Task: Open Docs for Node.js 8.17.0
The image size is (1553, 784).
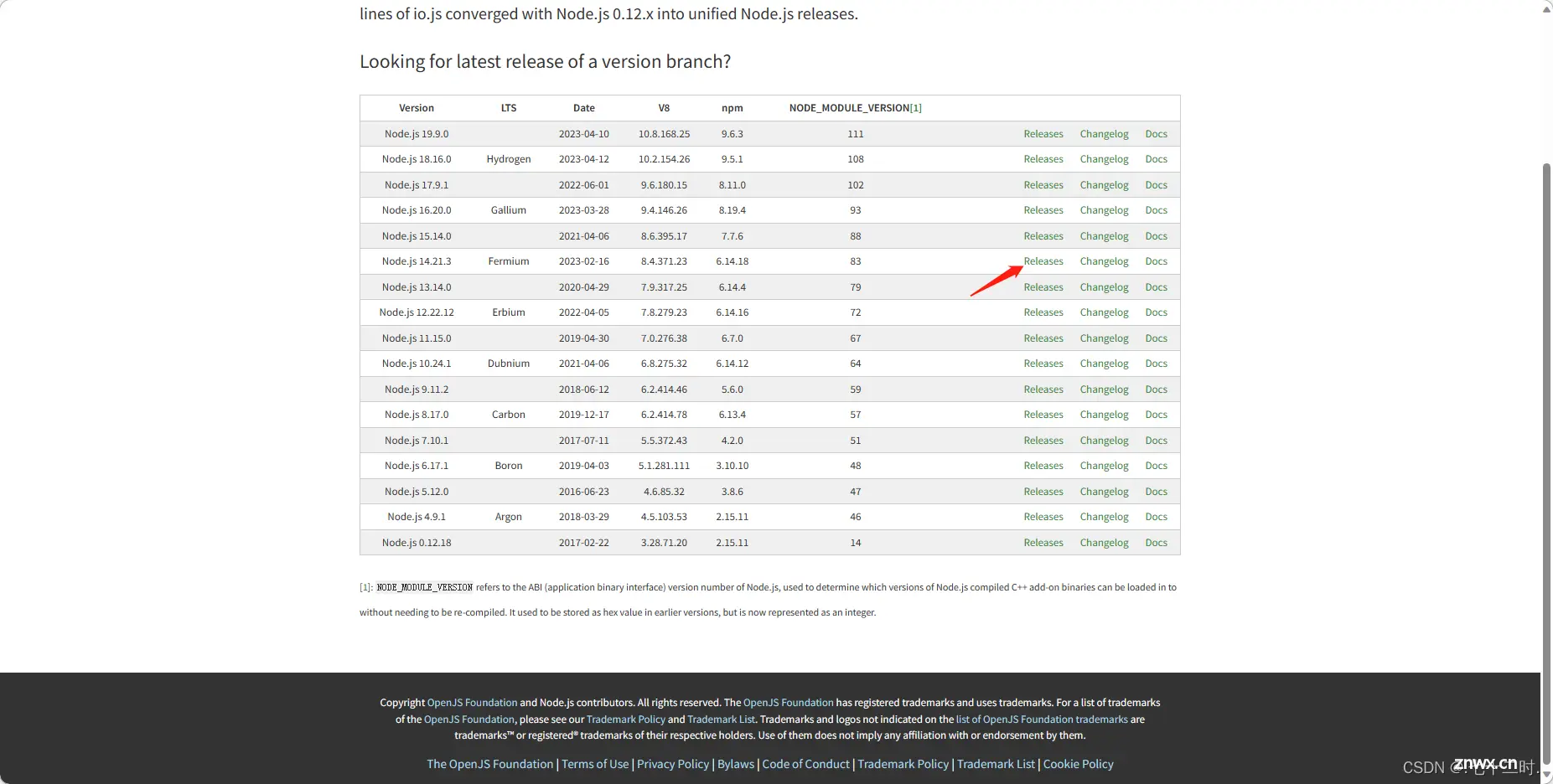Action: pyautogui.click(x=1156, y=415)
